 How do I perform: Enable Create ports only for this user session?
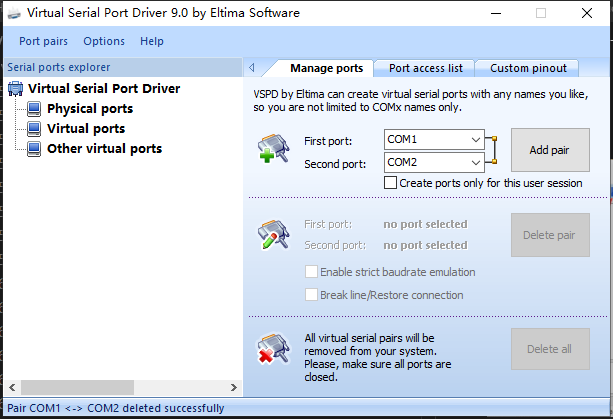coord(390,183)
